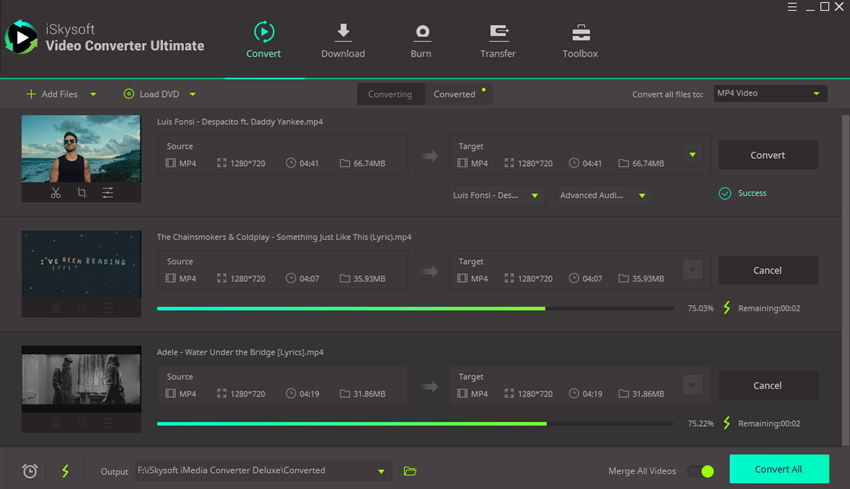The width and height of the screenshot is (850, 489).
Task: Click the lightning high-speed conversion icon
Action: click(66, 471)
